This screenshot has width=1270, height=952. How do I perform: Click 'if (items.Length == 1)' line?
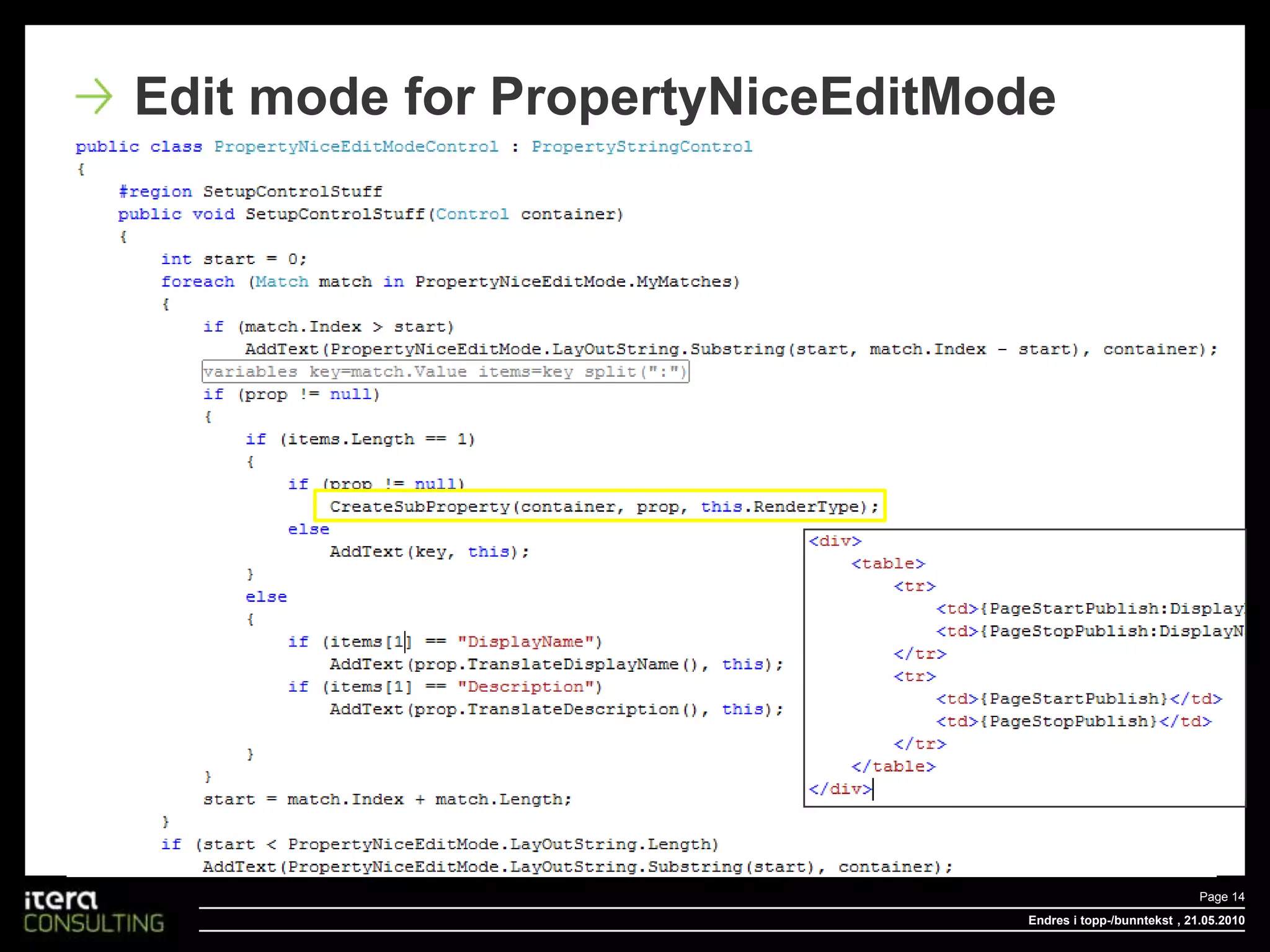360,439
